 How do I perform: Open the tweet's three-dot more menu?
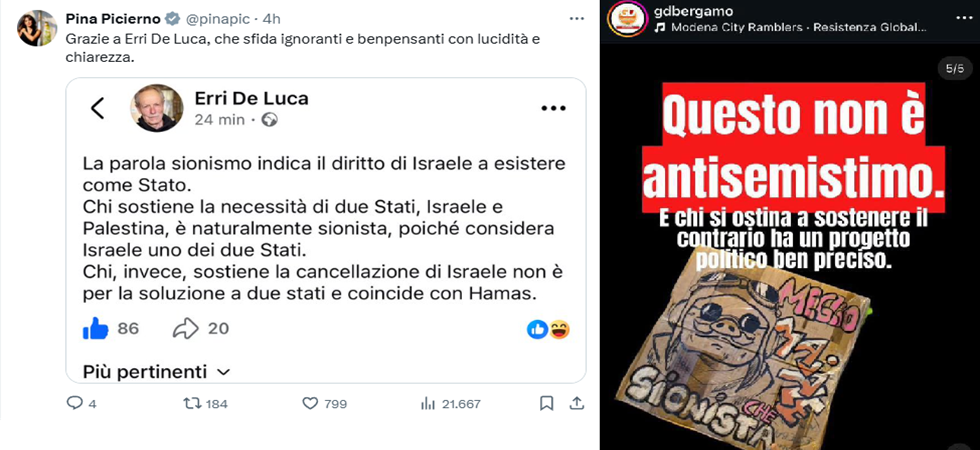576,19
